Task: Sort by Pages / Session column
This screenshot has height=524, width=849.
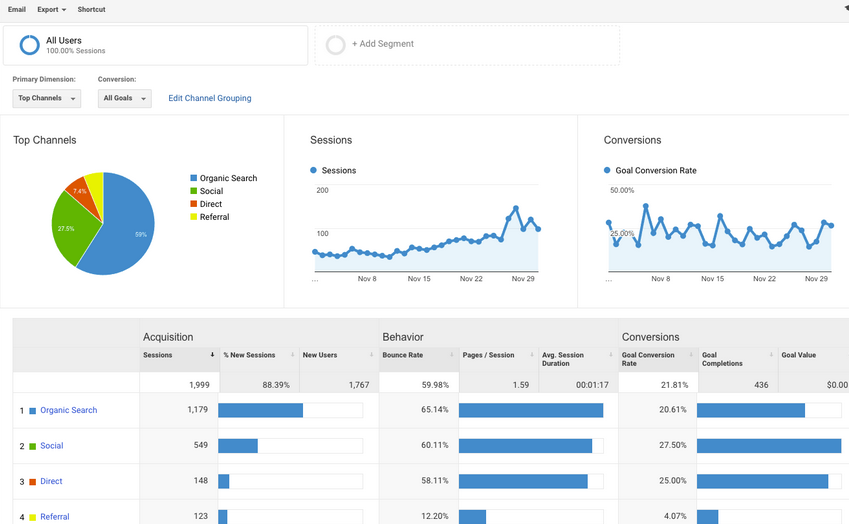Action: point(499,359)
